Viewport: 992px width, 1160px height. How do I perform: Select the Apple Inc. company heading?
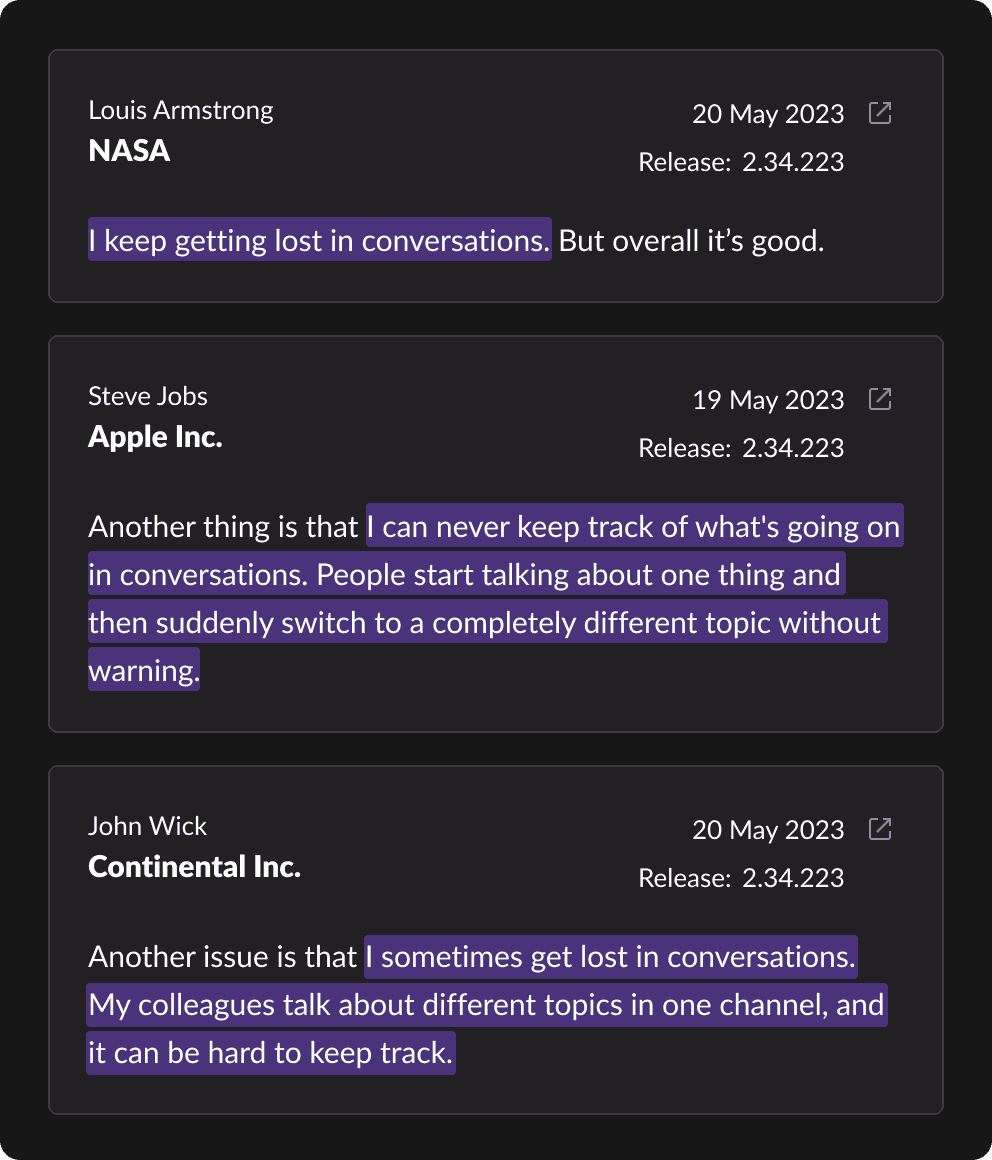(x=155, y=437)
